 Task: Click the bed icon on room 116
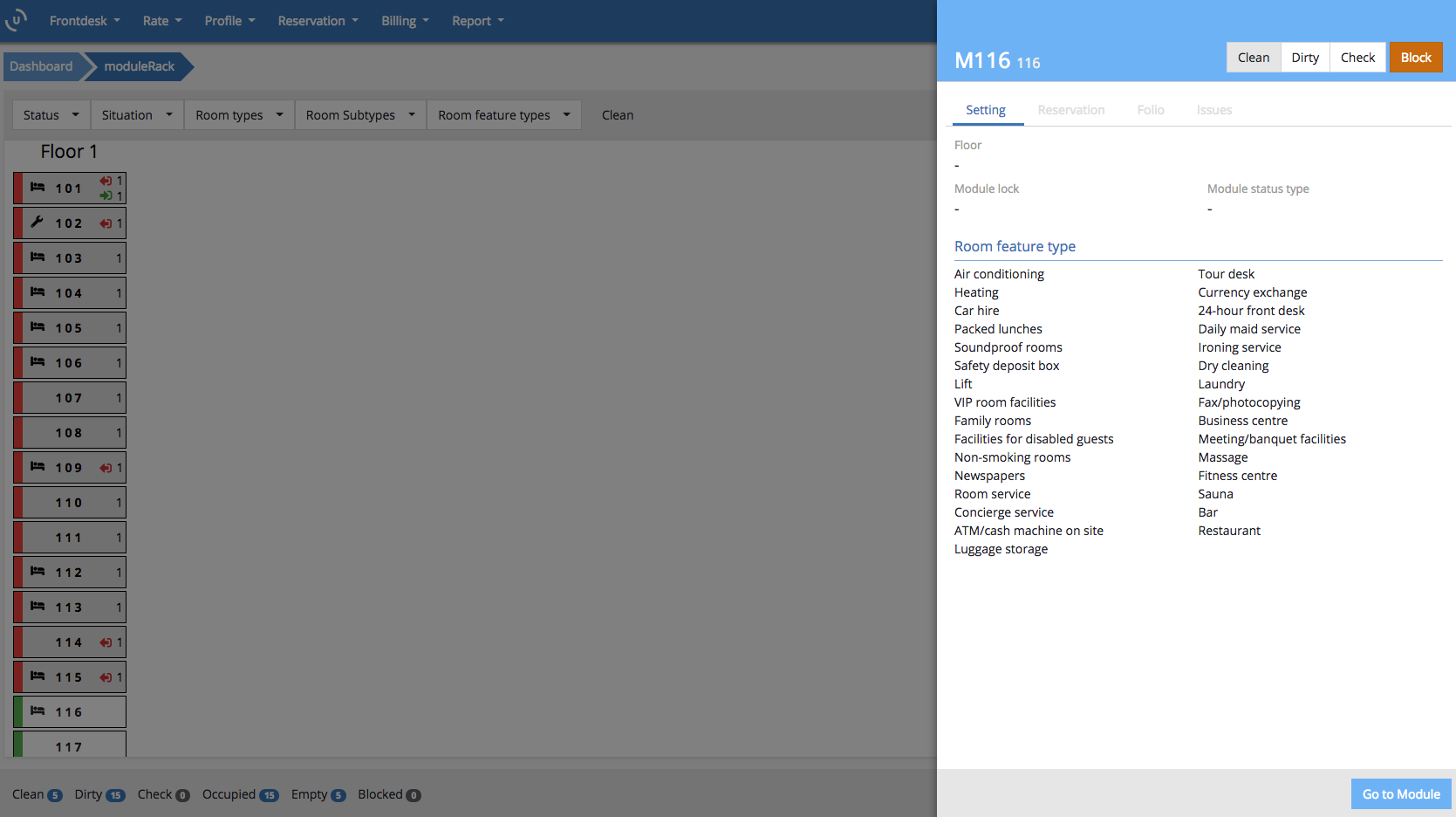[38, 711]
